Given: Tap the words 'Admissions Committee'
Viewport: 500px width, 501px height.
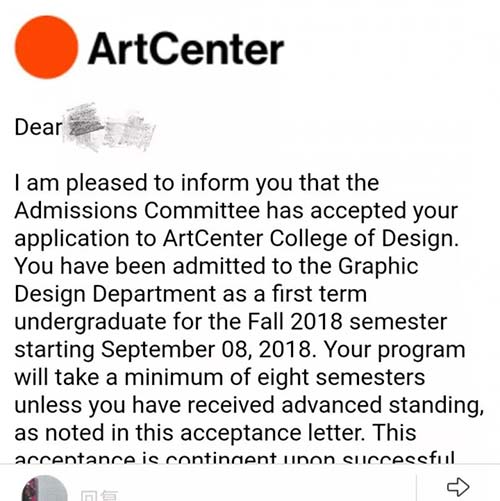Looking at the screenshot, I should point(137,211).
